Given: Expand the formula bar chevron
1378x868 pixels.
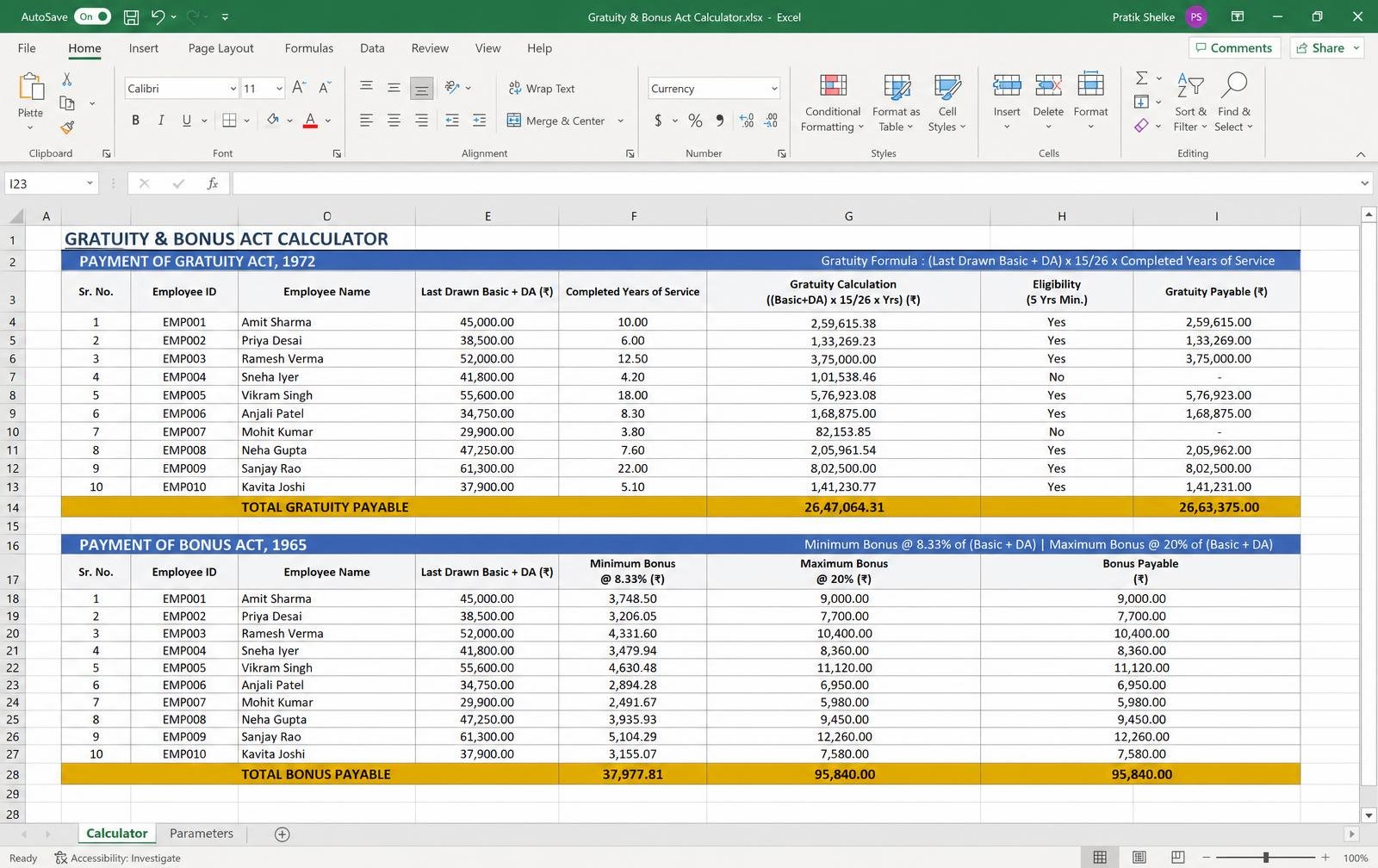Looking at the screenshot, I should (x=1364, y=183).
